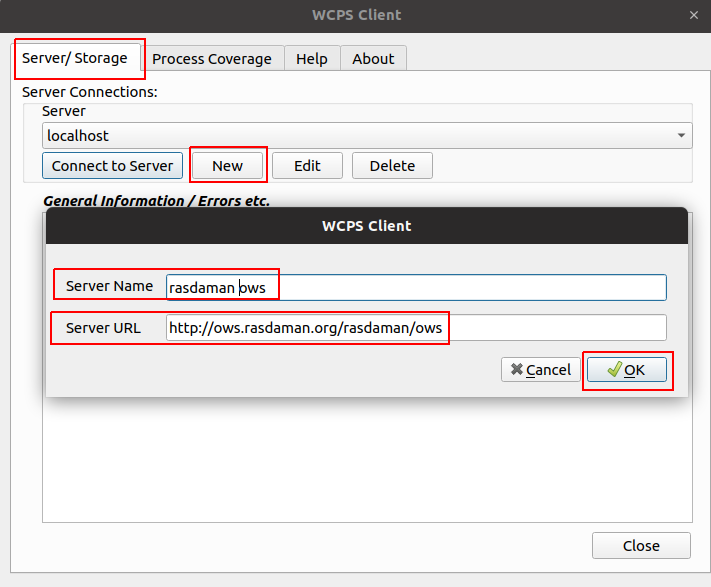This screenshot has width=711, height=587.
Task: Click the Server Connections: label
Action: [90, 92]
